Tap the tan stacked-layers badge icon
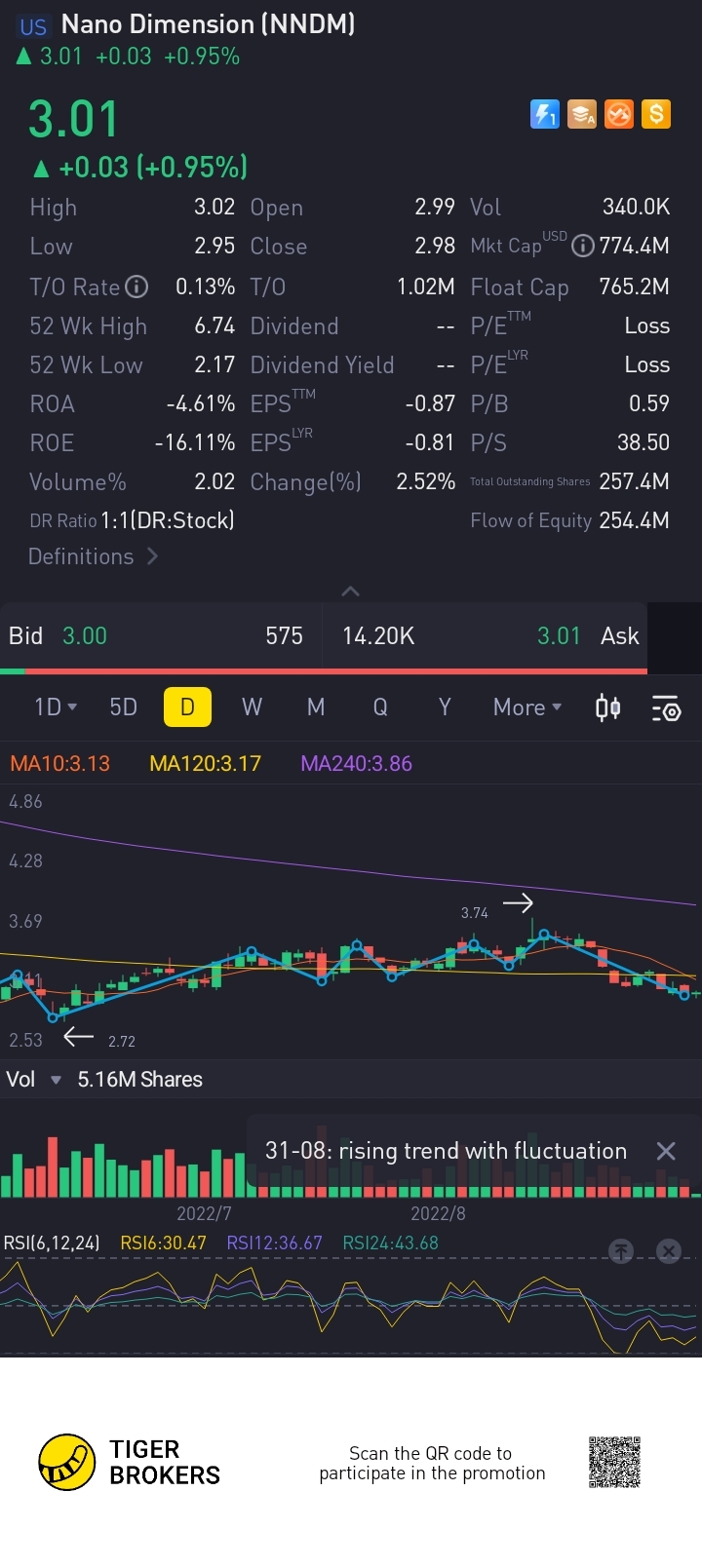 [582, 114]
